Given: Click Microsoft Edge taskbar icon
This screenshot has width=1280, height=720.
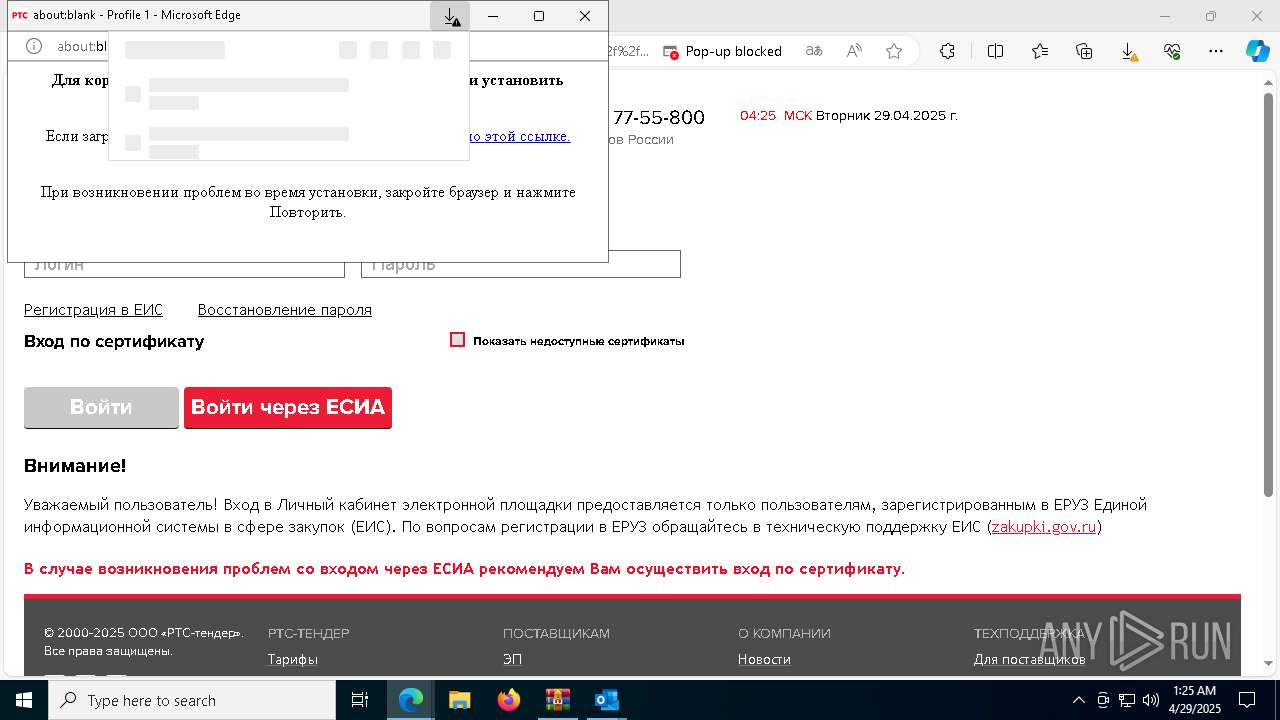Looking at the screenshot, I should tap(411, 700).
